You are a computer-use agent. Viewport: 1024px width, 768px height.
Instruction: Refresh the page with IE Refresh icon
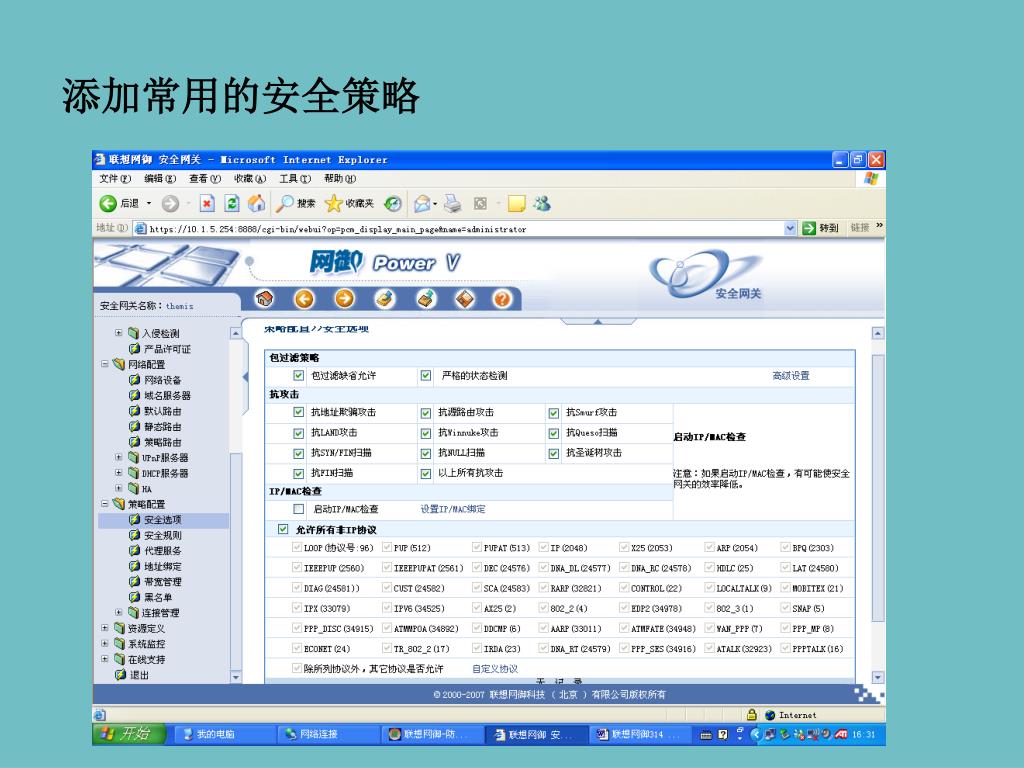tap(232, 204)
